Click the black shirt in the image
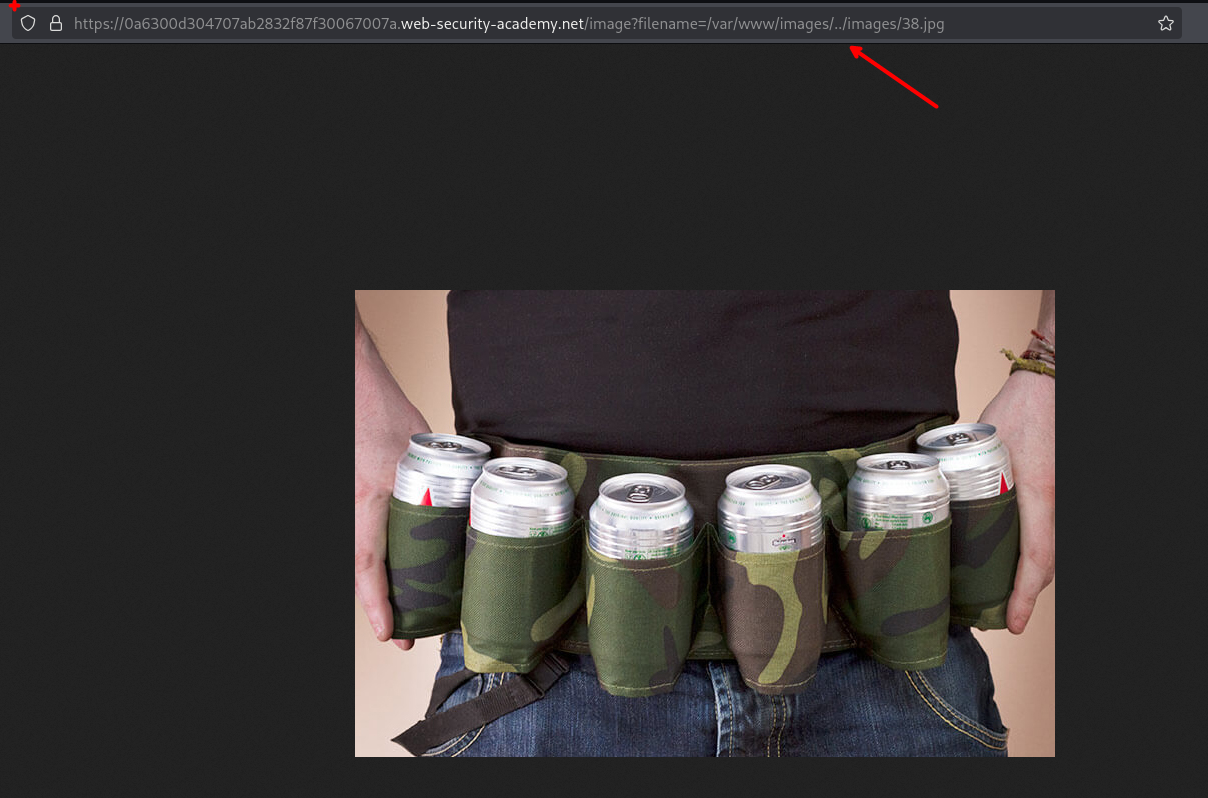1208x798 pixels. click(x=700, y=360)
